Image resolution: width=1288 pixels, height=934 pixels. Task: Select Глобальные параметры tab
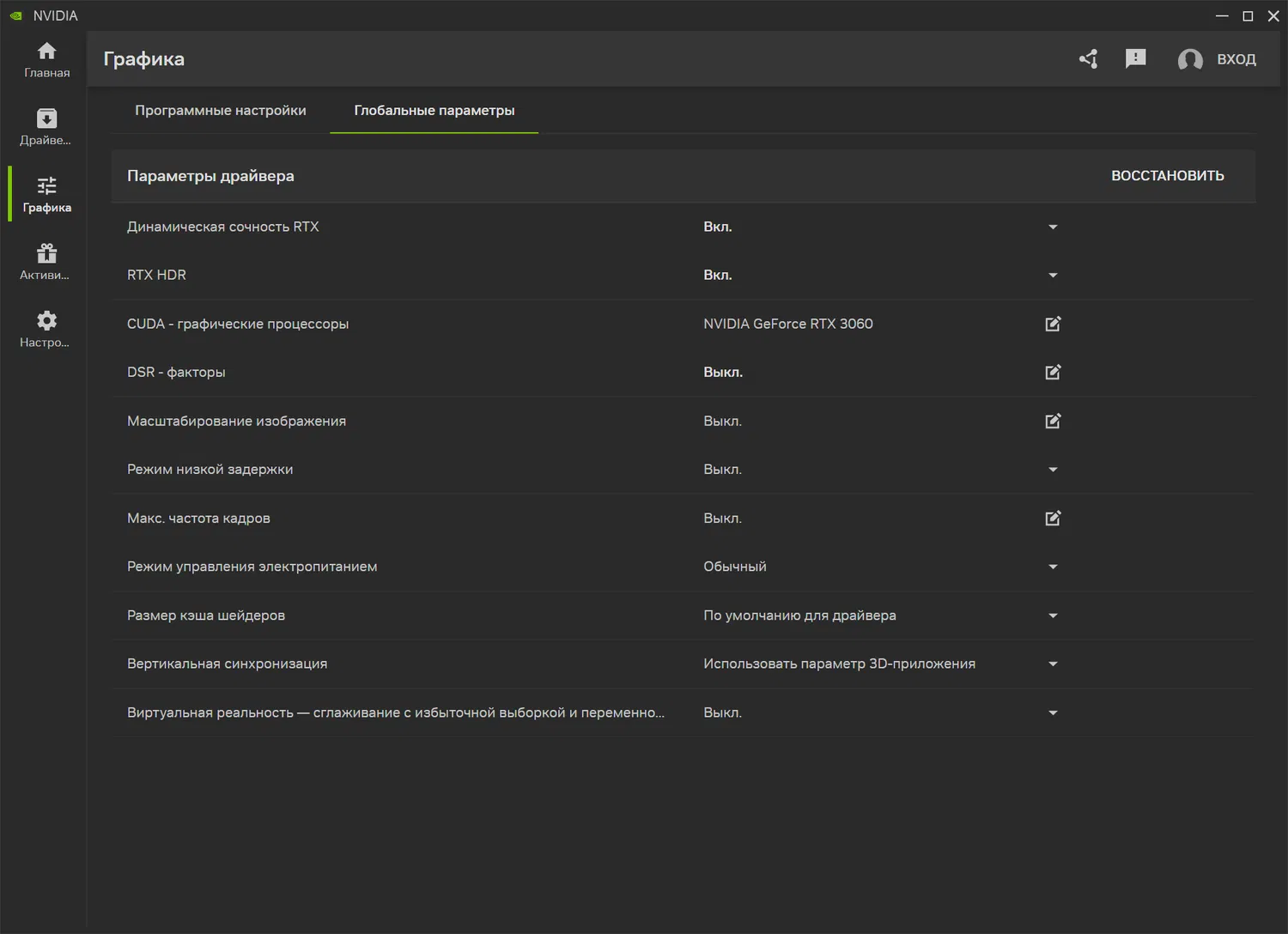tap(434, 111)
